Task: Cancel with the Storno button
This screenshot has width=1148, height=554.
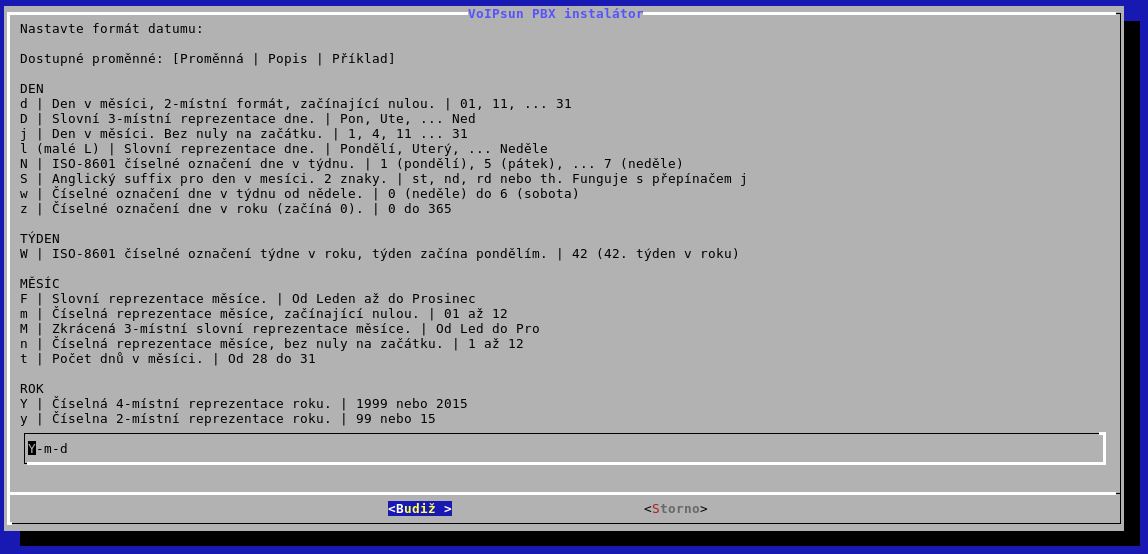Action: (x=676, y=509)
